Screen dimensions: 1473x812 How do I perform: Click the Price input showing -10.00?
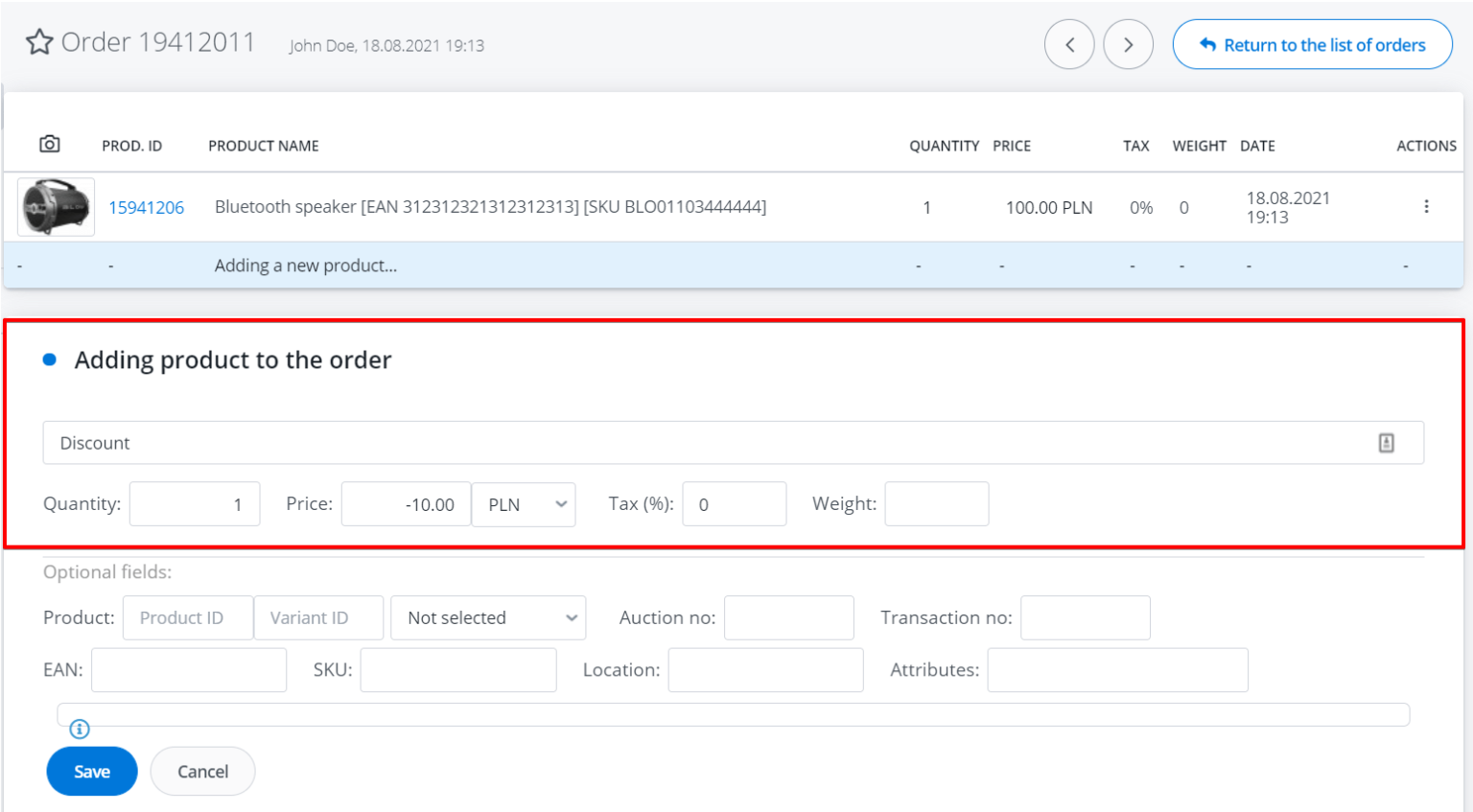(406, 504)
